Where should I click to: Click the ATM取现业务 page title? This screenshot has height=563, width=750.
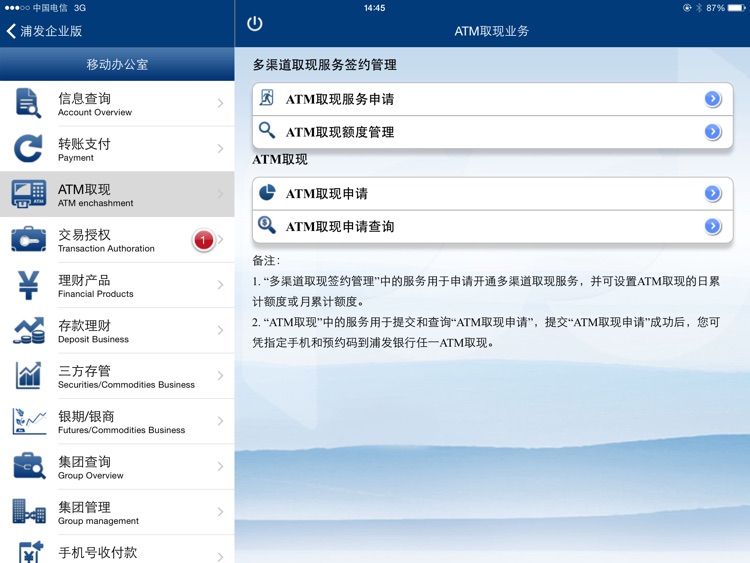pos(492,31)
